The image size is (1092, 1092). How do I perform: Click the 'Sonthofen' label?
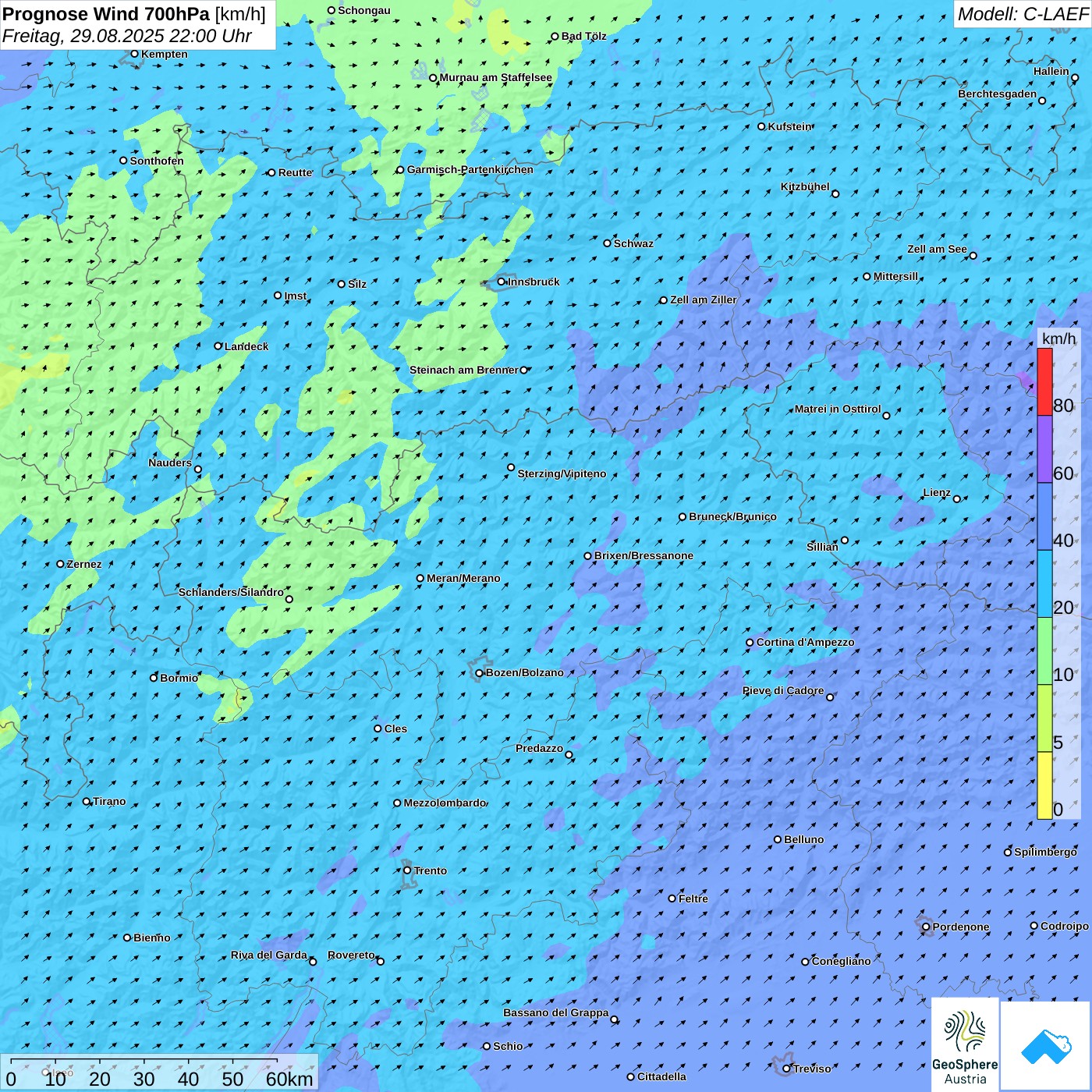[157, 161]
